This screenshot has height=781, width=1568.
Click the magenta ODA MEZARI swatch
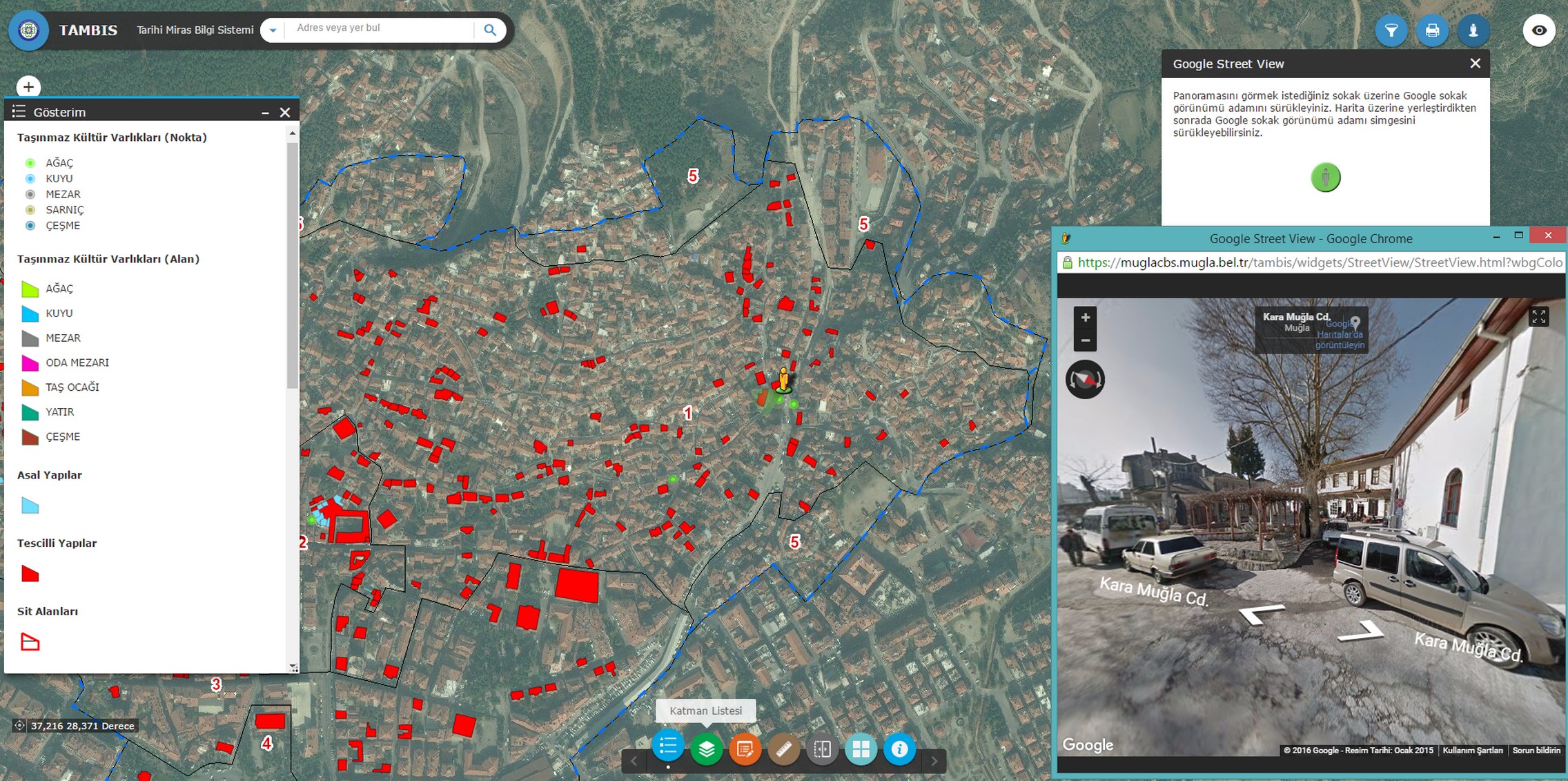coord(30,363)
